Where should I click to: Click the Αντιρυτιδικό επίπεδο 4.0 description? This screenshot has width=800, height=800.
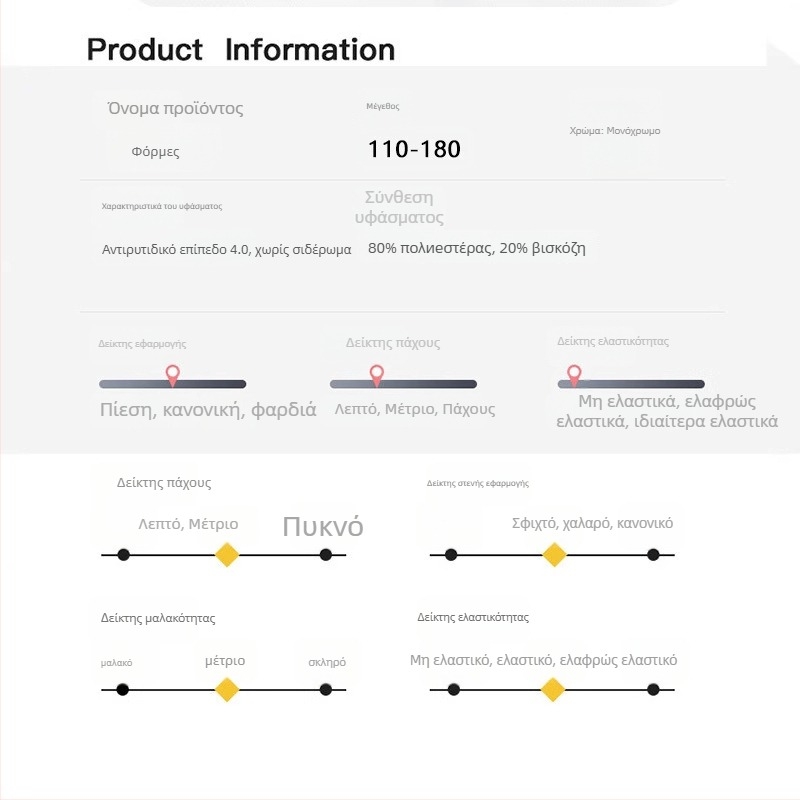tap(226, 250)
